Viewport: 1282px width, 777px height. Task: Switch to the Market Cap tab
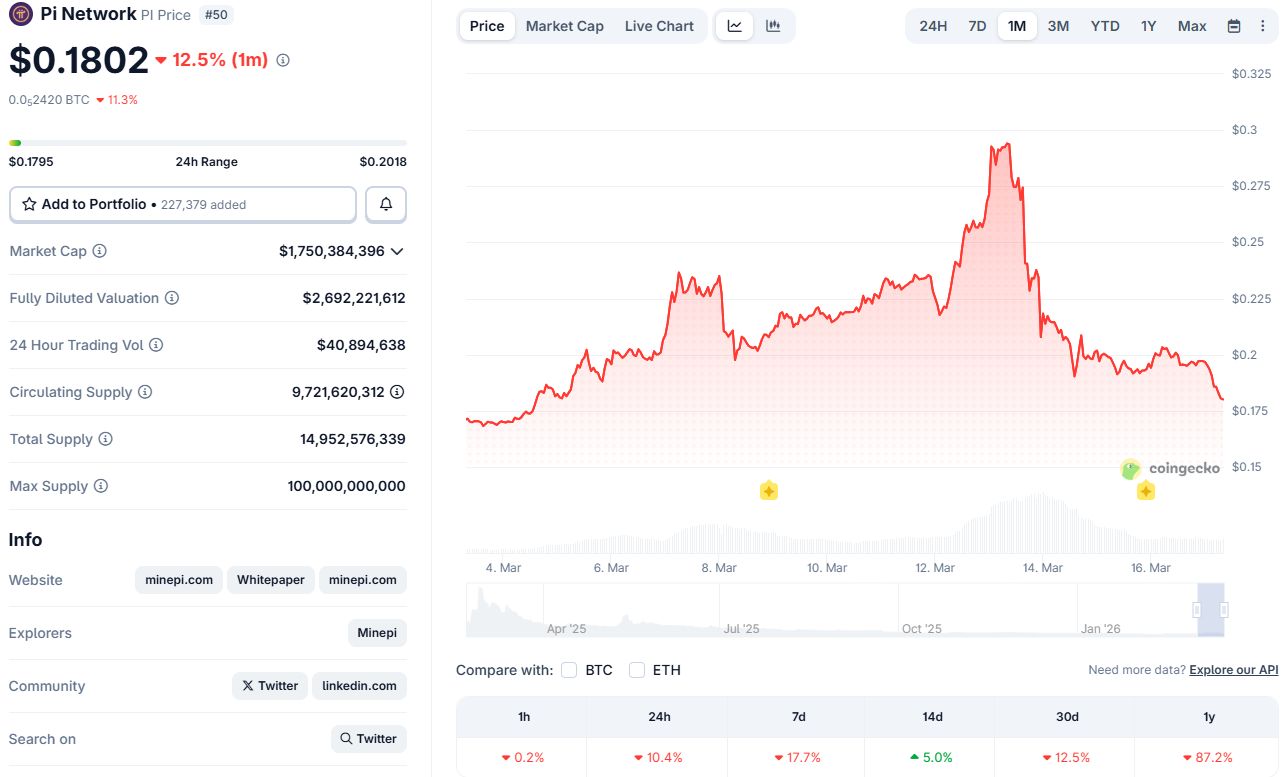[564, 26]
